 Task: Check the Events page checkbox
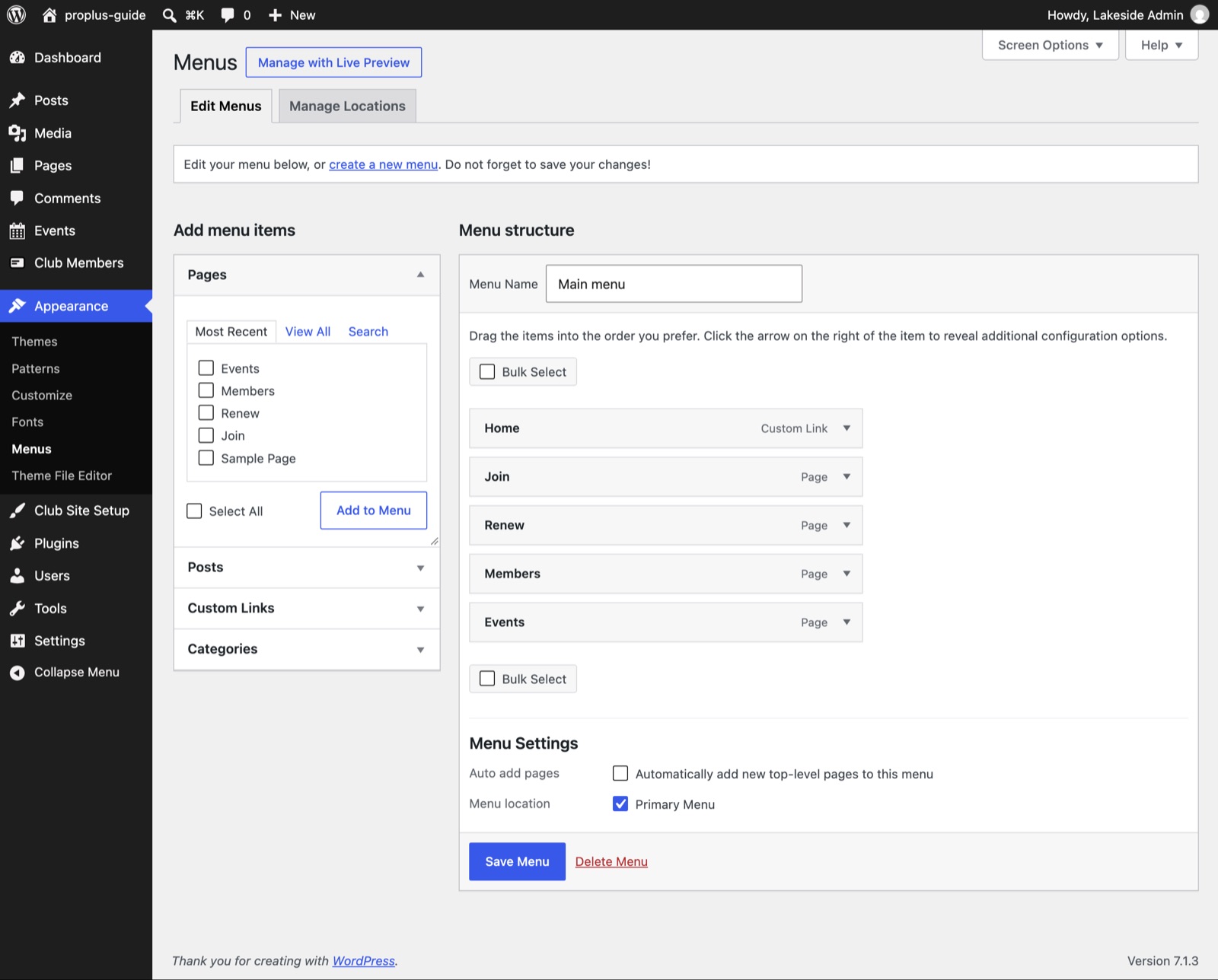coord(206,368)
